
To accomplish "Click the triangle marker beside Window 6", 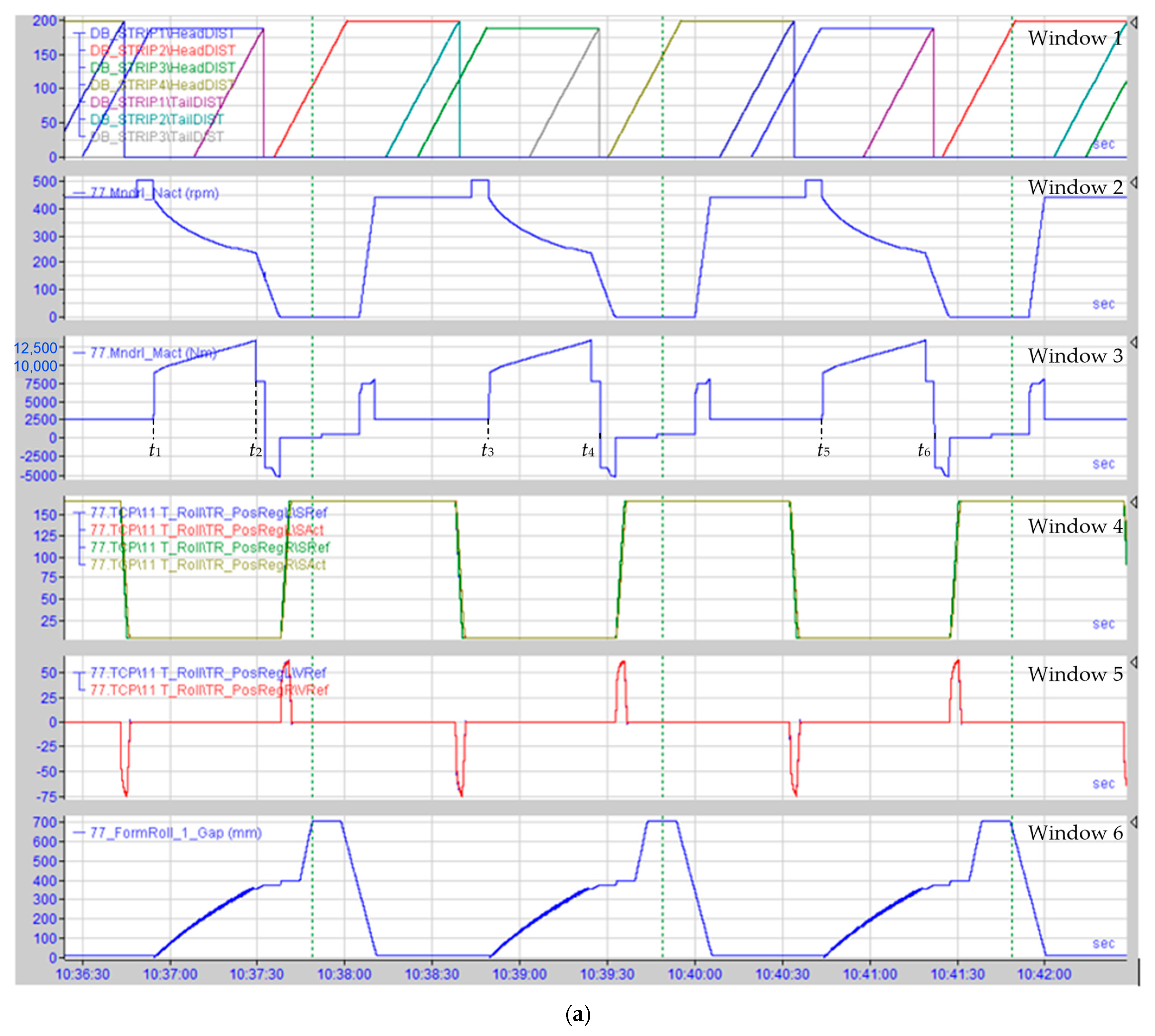I will [1134, 822].
